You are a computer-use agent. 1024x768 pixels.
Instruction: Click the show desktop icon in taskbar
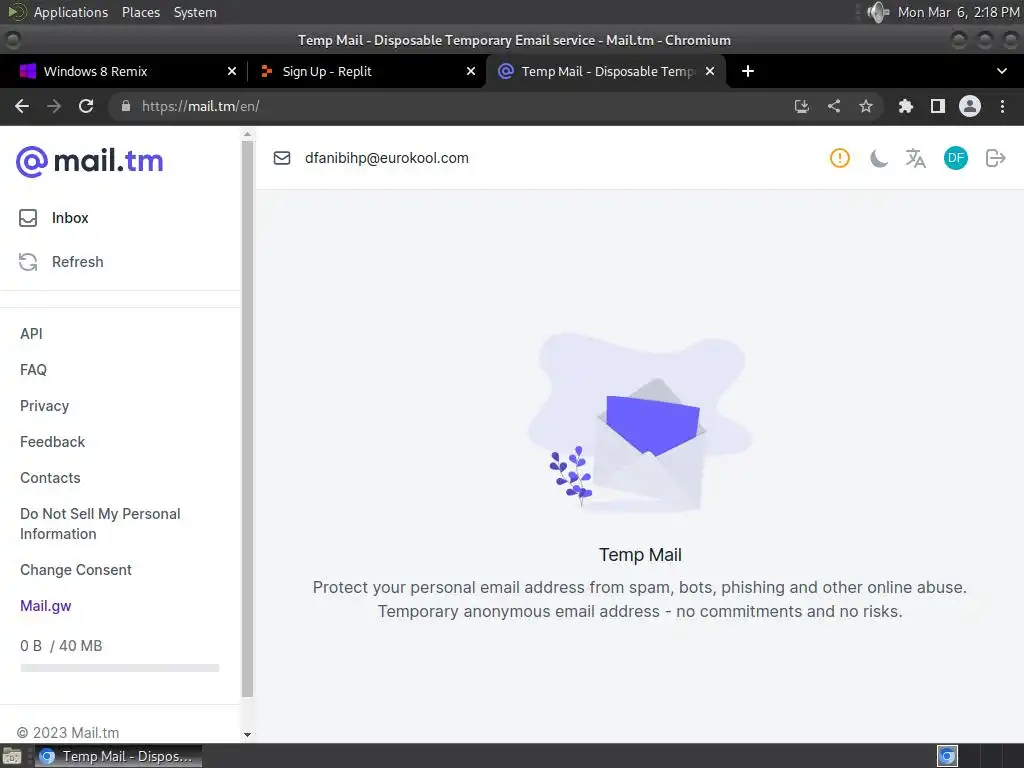(12, 756)
